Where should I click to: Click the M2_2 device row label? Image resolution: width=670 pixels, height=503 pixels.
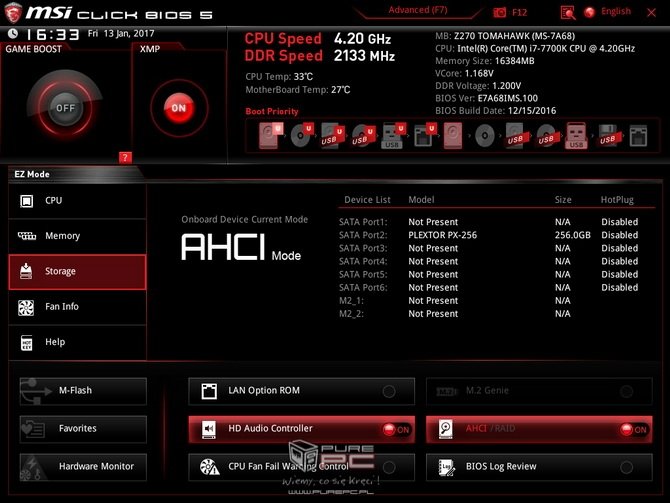click(351, 314)
